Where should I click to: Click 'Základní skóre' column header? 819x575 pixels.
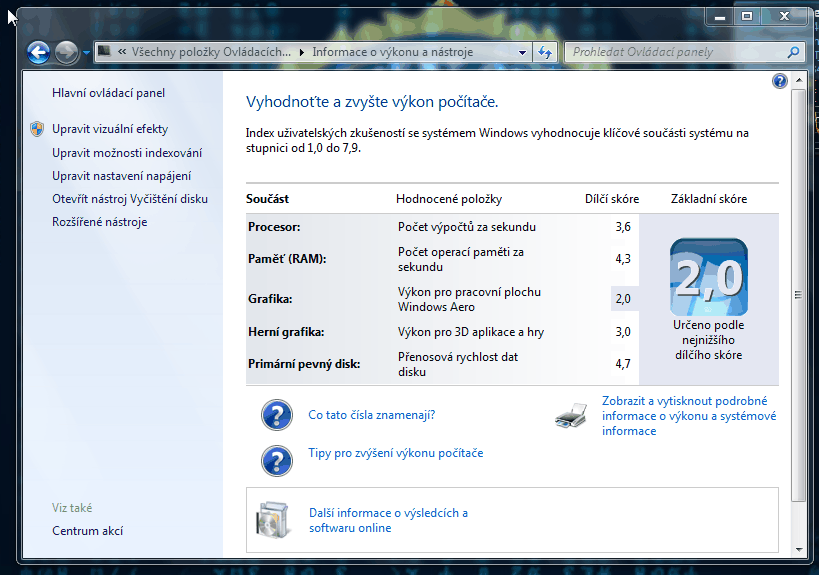click(709, 199)
